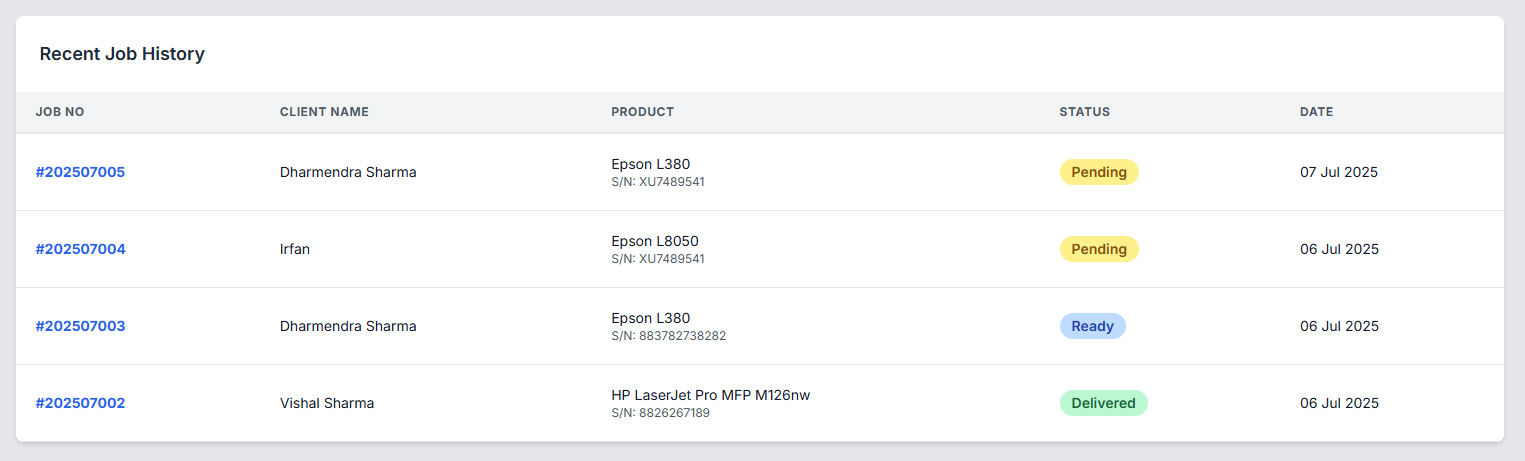This screenshot has width=1525, height=461.
Task: Click the JOB NO column header
Action: point(60,112)
